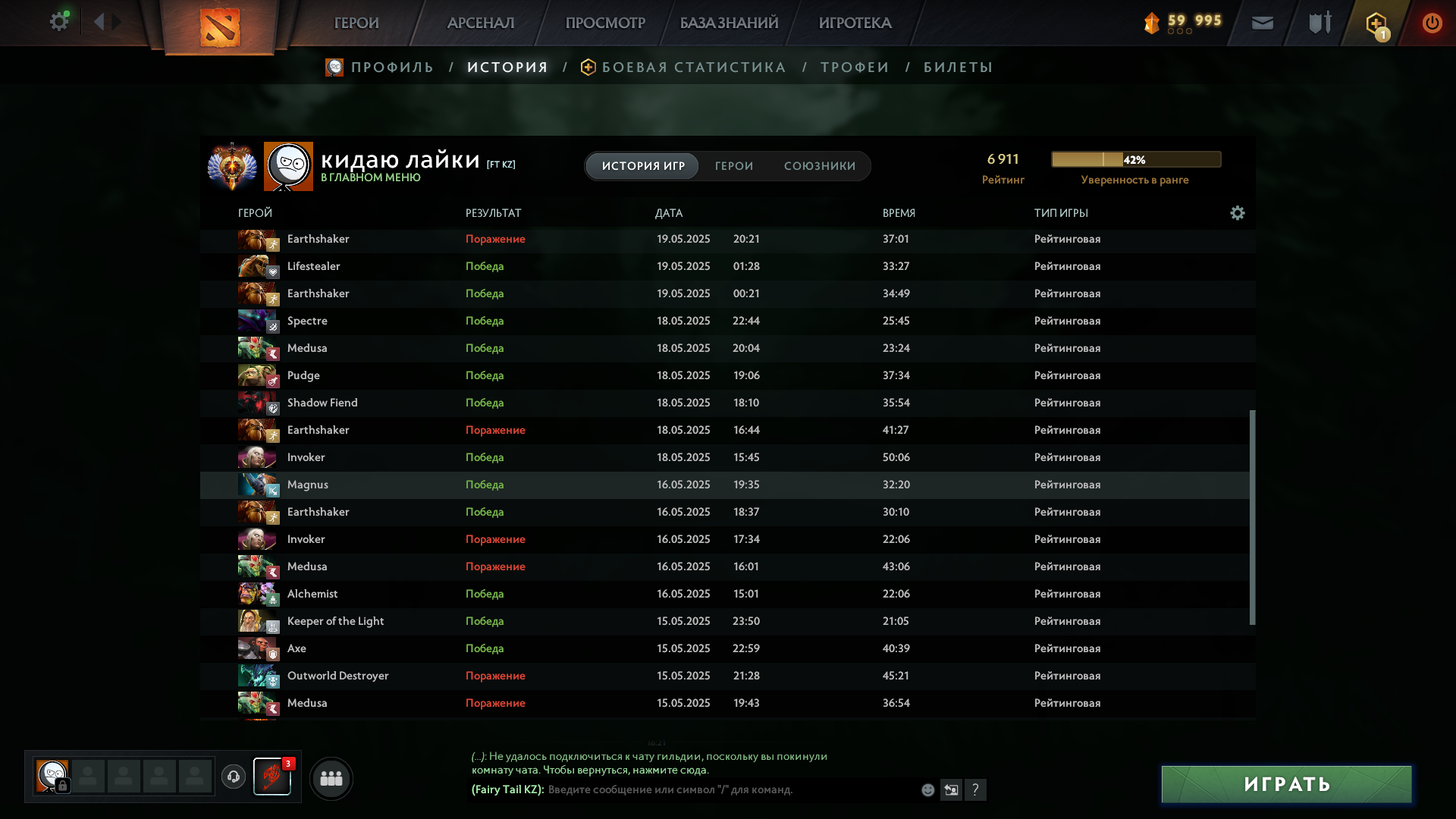Click the voice chat headset icon
The width and height of the screenshot is (1456, 819).
click(x=234, y=777)
